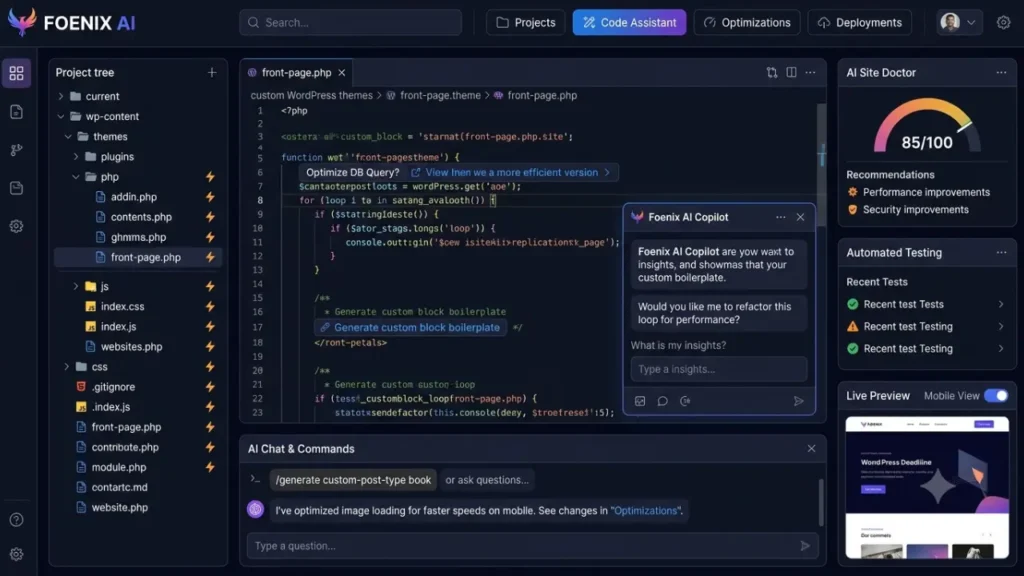Screen dimensions: 1024x576
Task: Click the Live Preview website thumbnail
Action: tap(927, 488)
